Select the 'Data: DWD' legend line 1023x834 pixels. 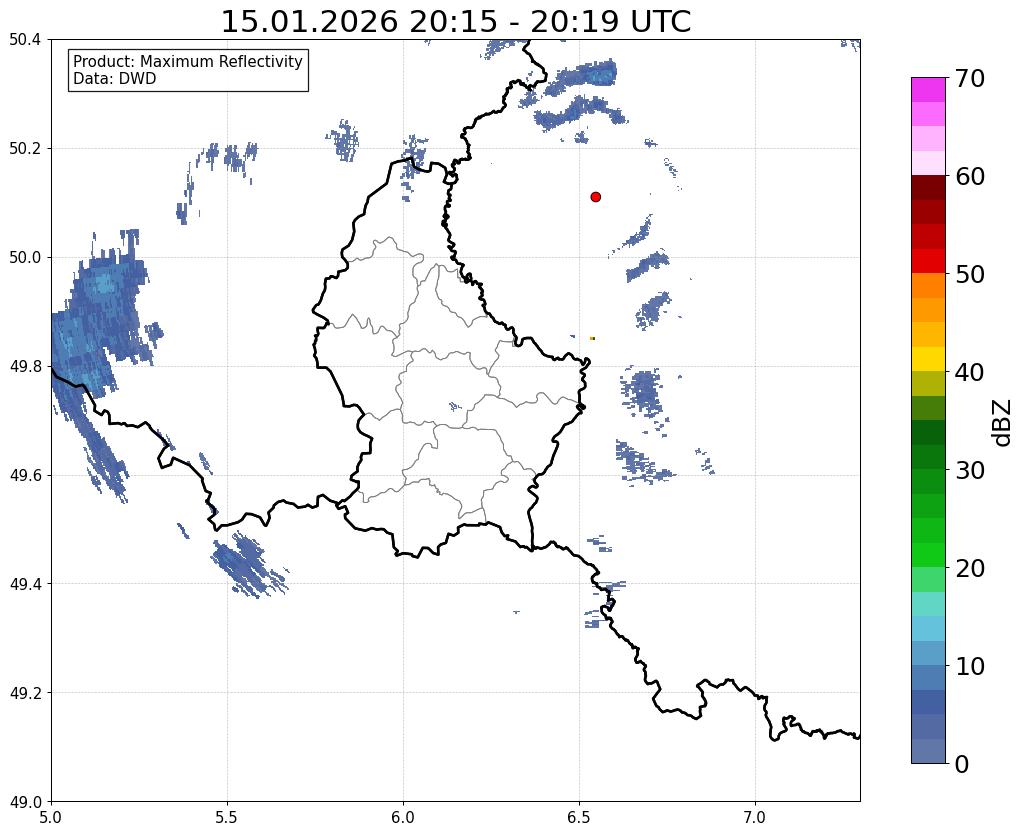(x=115, y=79)
